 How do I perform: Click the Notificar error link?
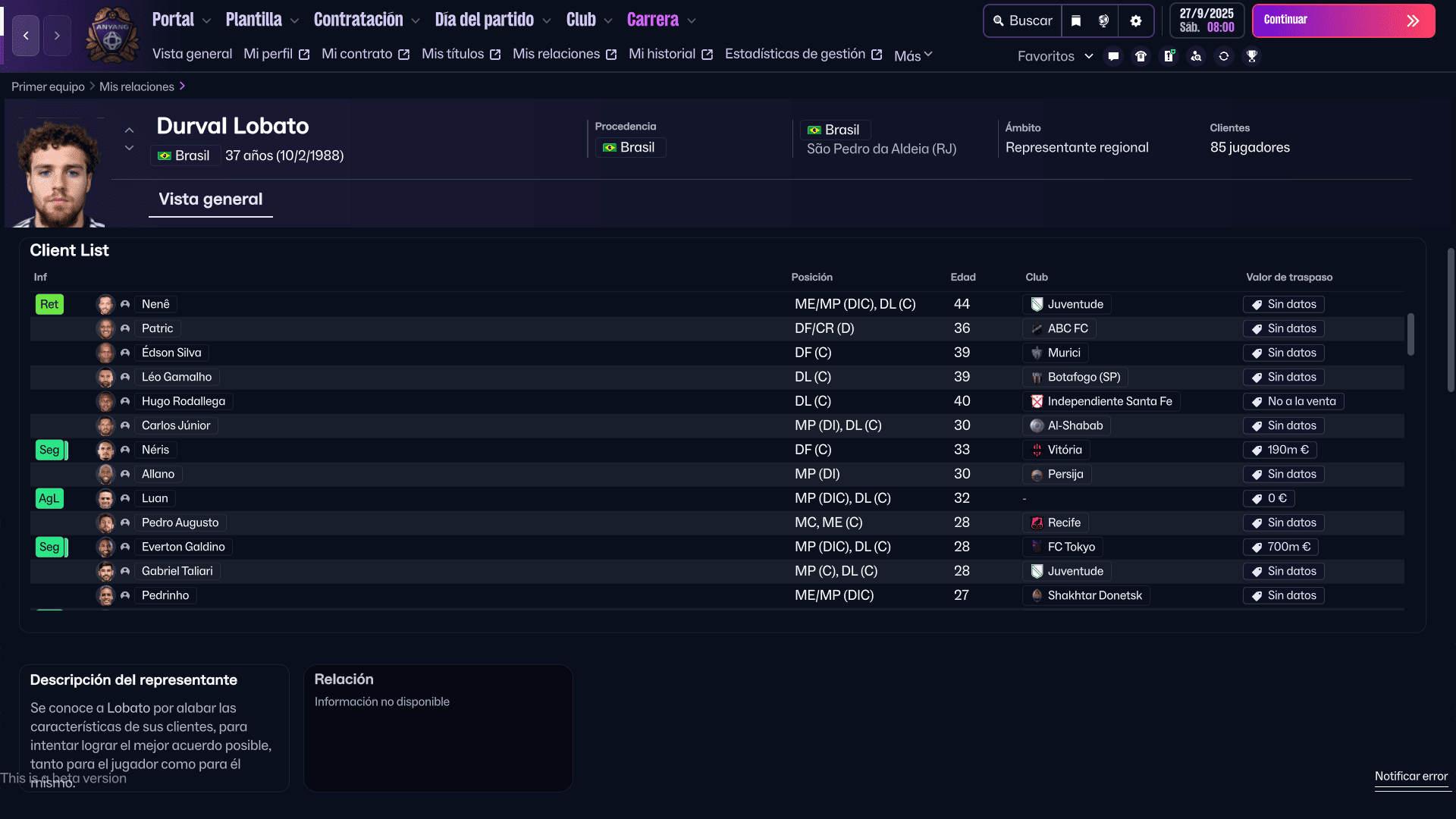click(x=1410, y=777)
